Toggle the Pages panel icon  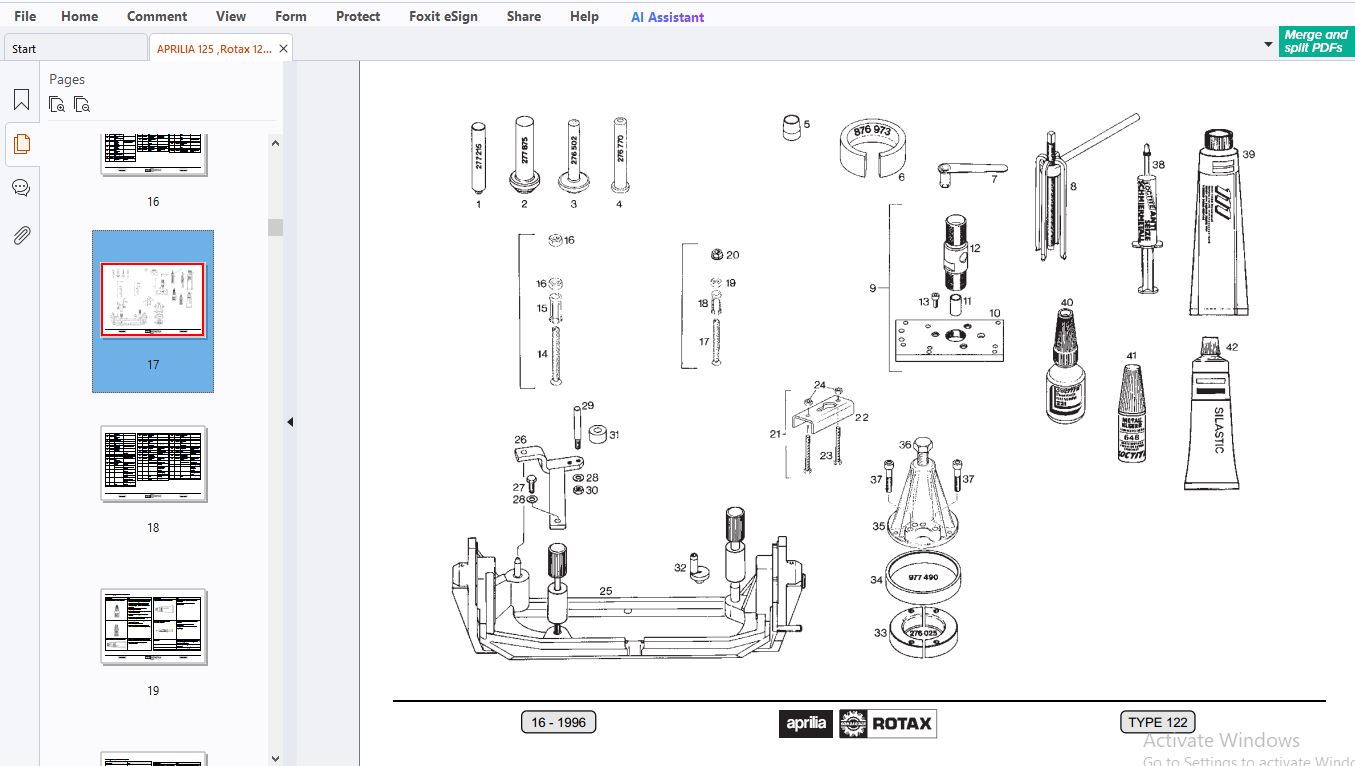point(21,144)
